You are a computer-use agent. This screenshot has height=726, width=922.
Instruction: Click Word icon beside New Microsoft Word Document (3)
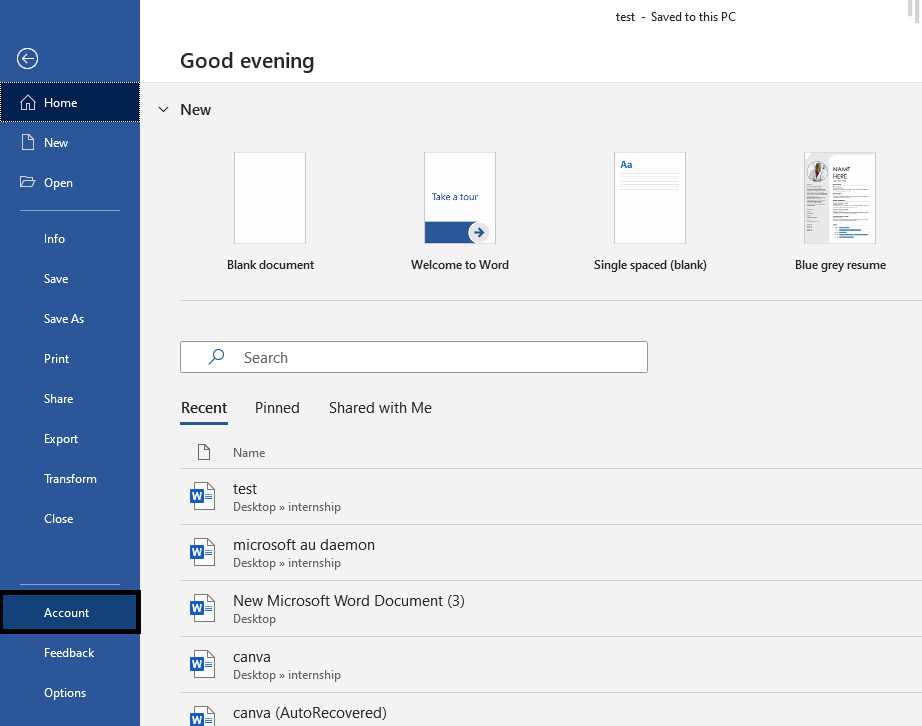coord(202,608)
